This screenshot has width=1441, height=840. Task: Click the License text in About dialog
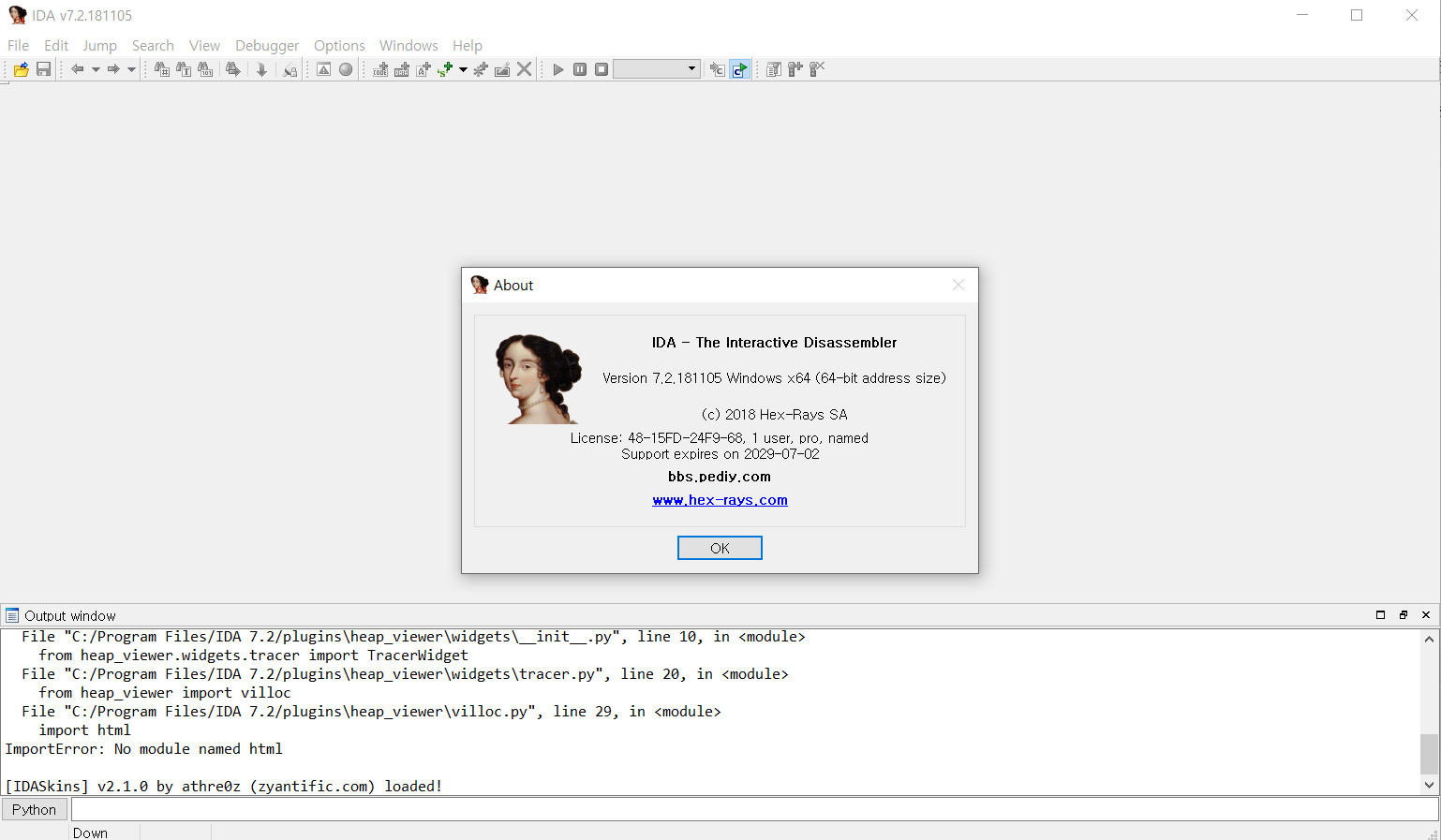tap(720, 438)
